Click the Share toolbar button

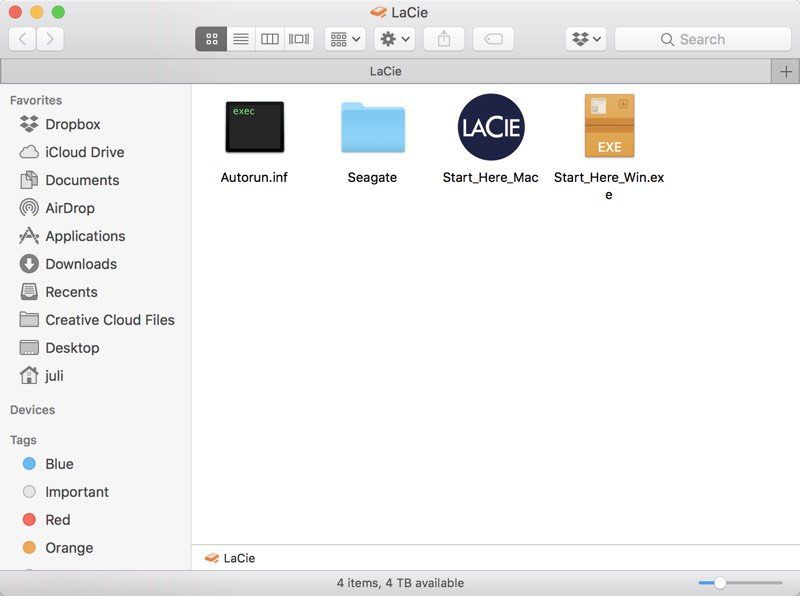click(x=444, y=39)
